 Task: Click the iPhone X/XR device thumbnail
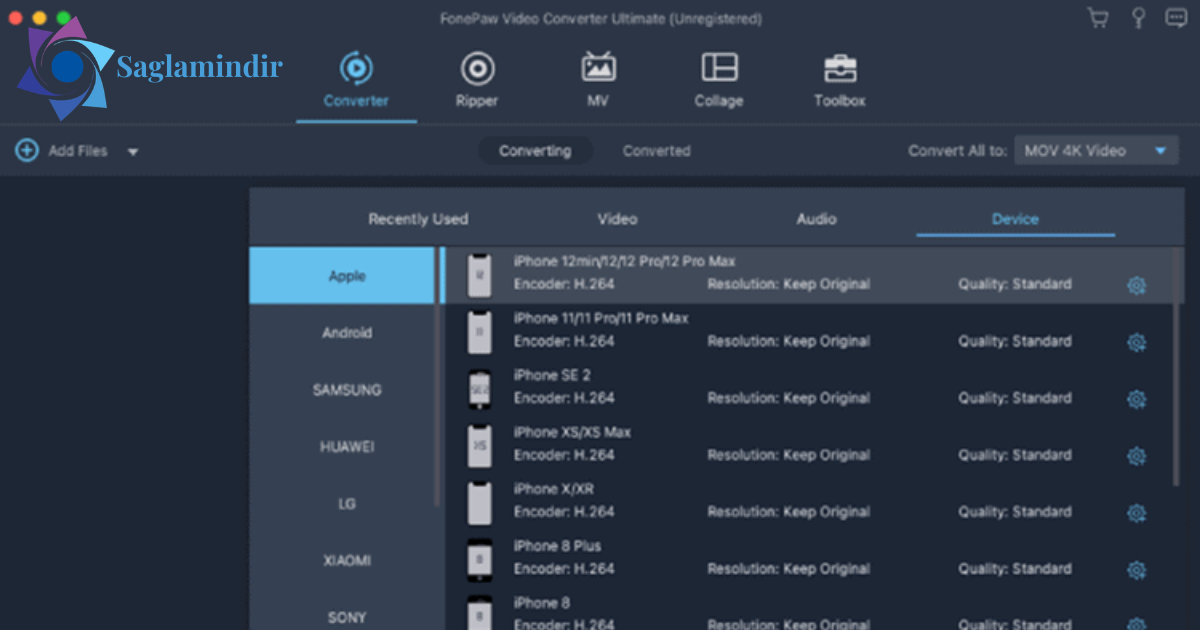pyautogui.click(x=480, y=503)
